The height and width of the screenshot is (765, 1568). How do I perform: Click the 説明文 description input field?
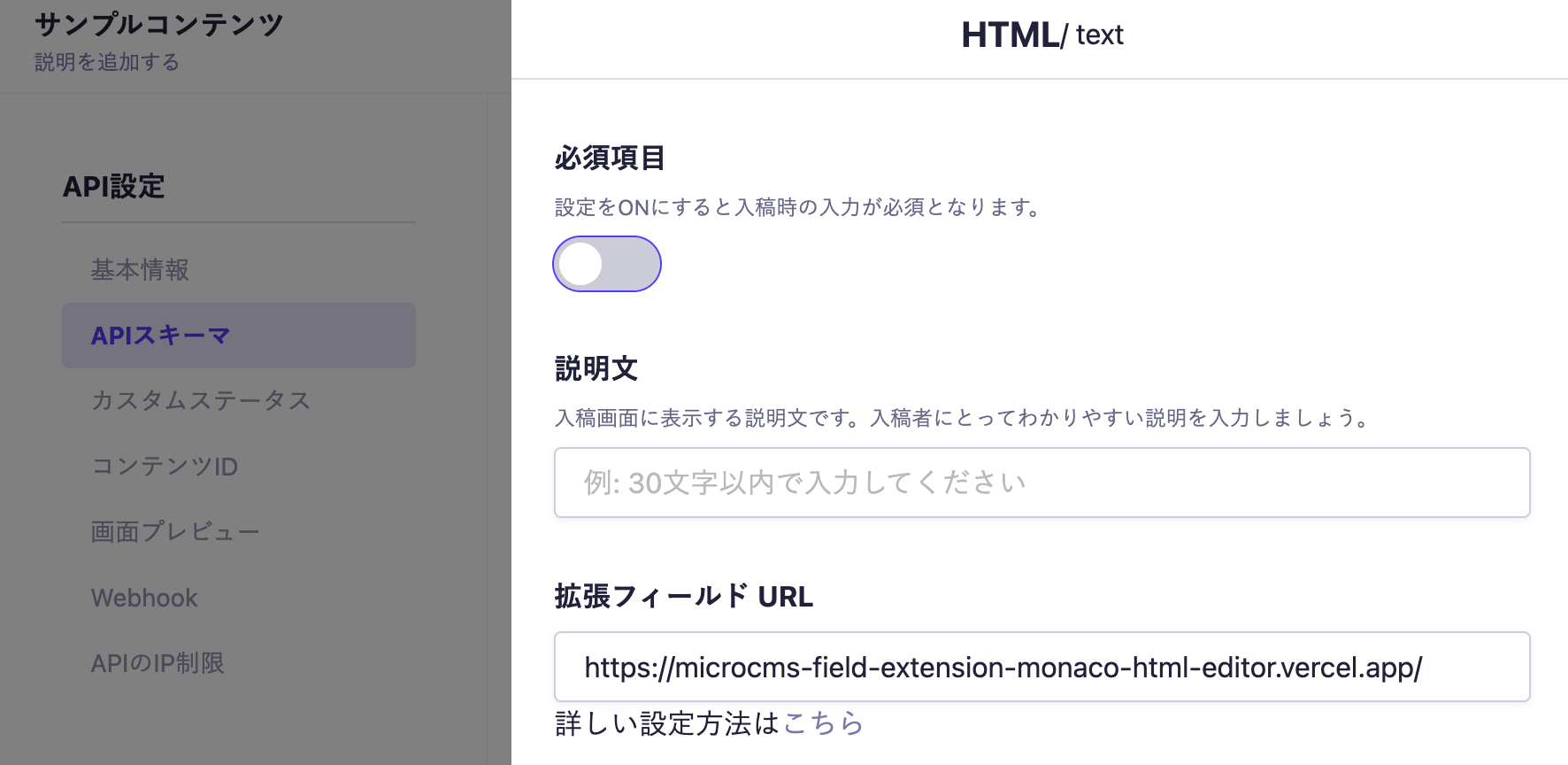(1041, 483)
